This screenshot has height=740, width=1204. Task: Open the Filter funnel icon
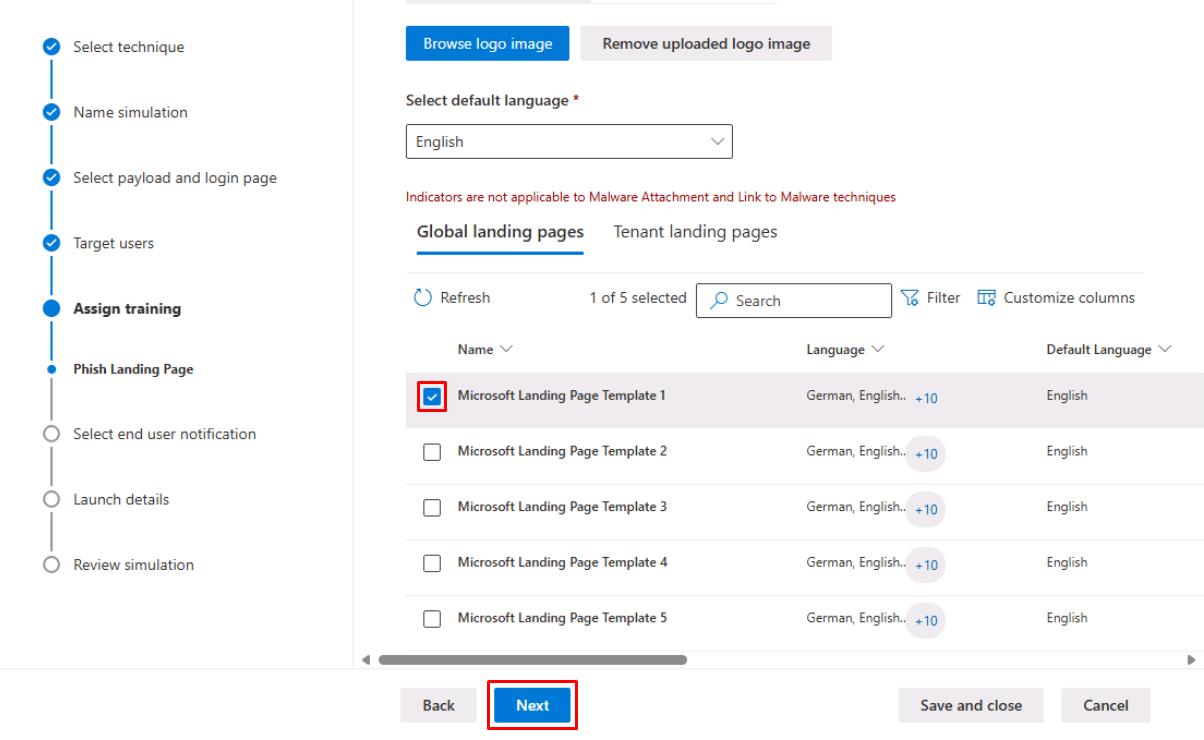(909, 298)
